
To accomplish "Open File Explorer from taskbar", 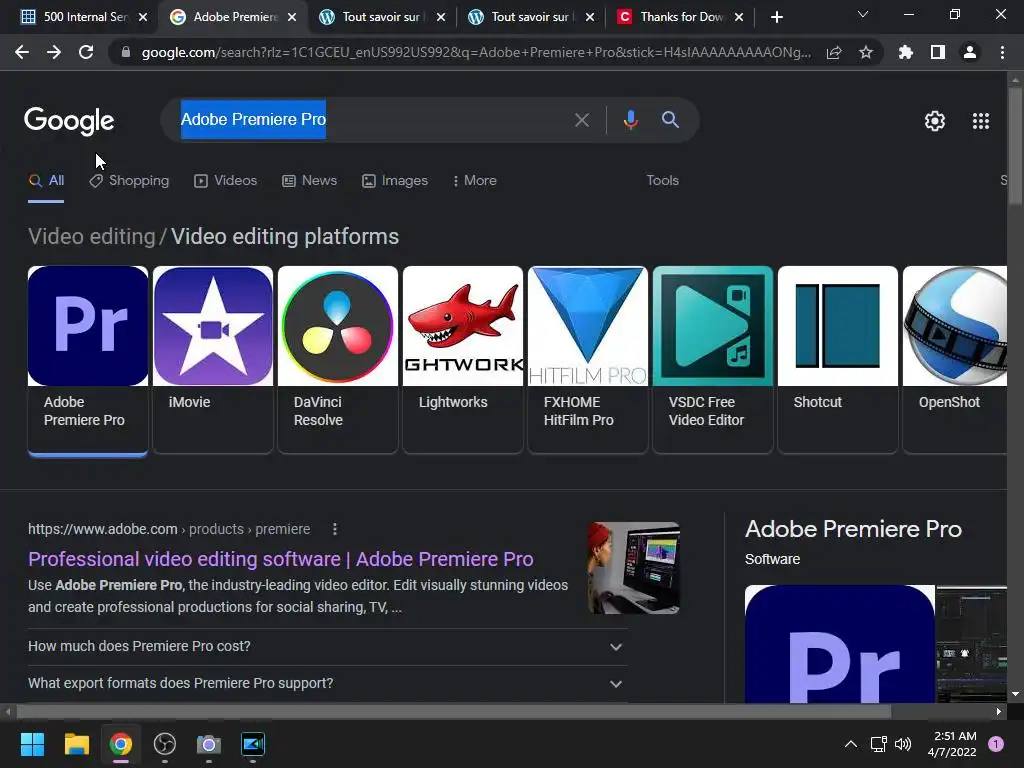I will tap(76, 744).
